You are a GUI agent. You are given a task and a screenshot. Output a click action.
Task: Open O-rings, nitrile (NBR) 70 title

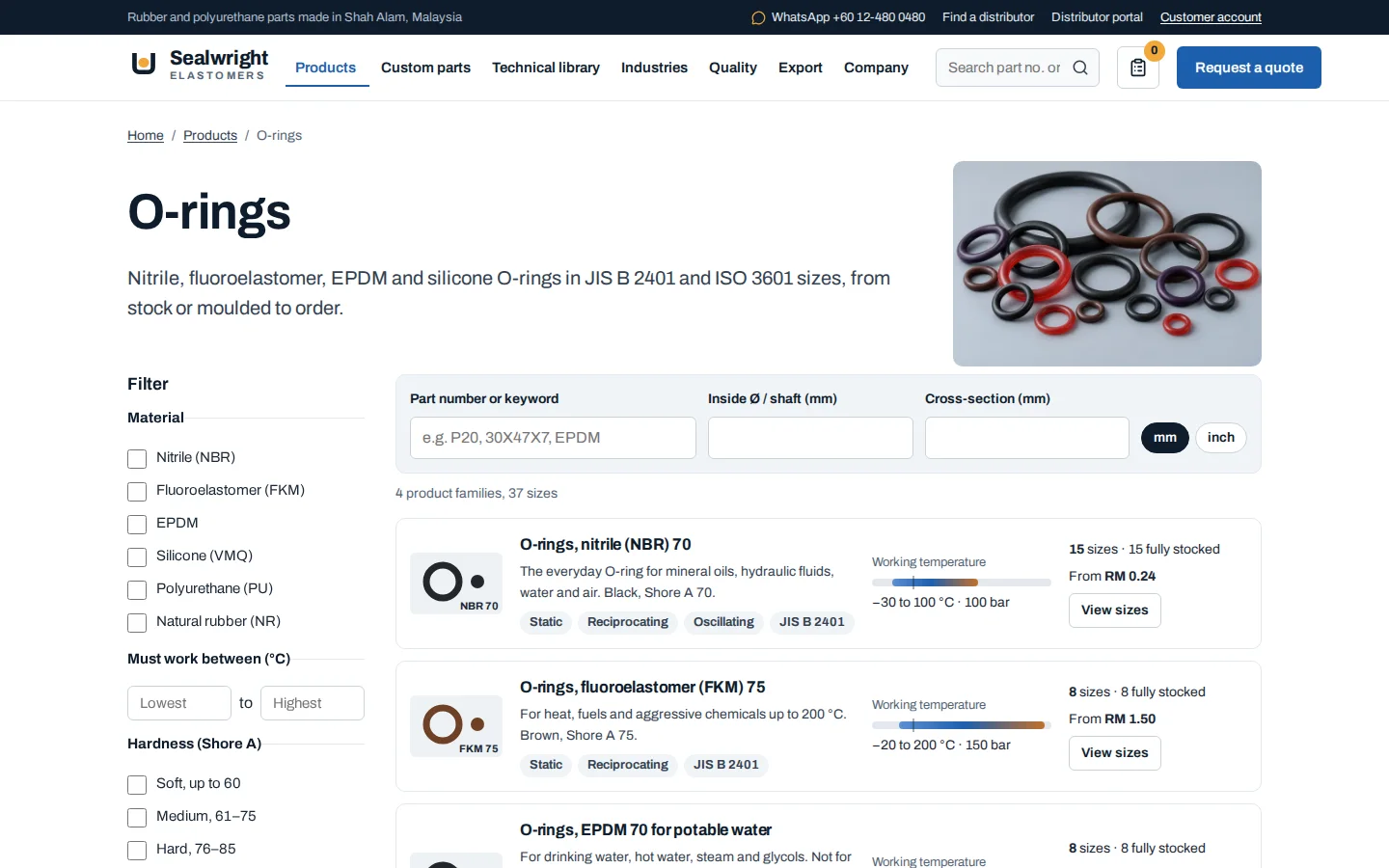(606, 544)
